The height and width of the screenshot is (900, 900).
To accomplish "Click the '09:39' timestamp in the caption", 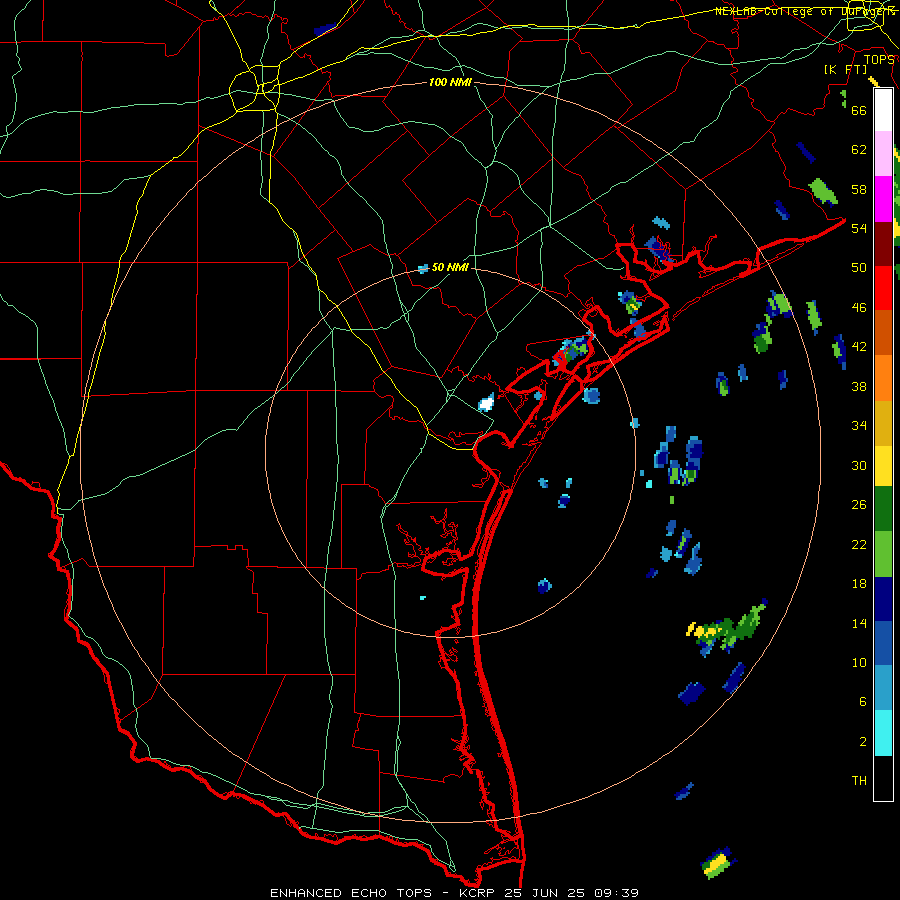I will pyautogui.click(x=617, y=893).
